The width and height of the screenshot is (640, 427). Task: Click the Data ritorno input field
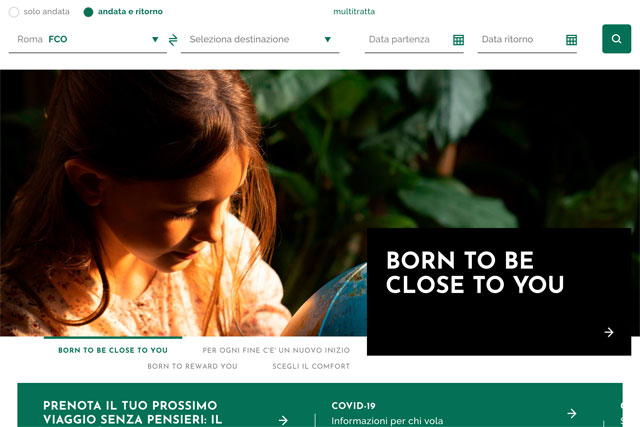tap(527, 40)
